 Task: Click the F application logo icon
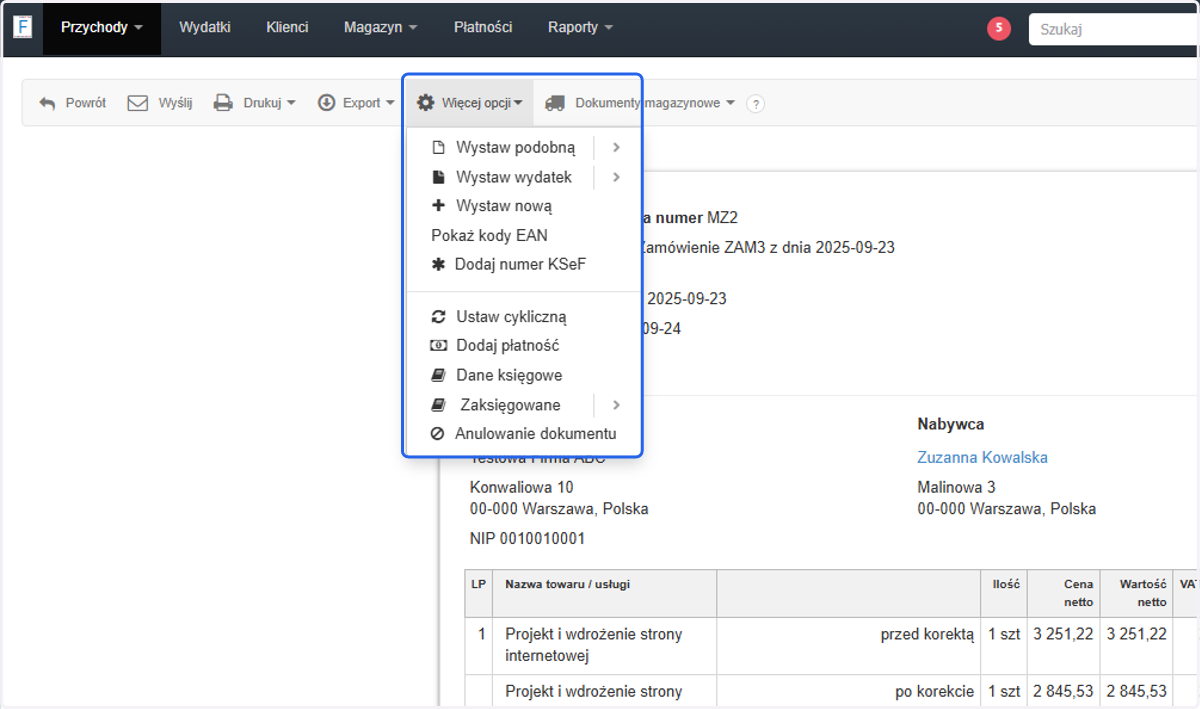pos(23,27)
